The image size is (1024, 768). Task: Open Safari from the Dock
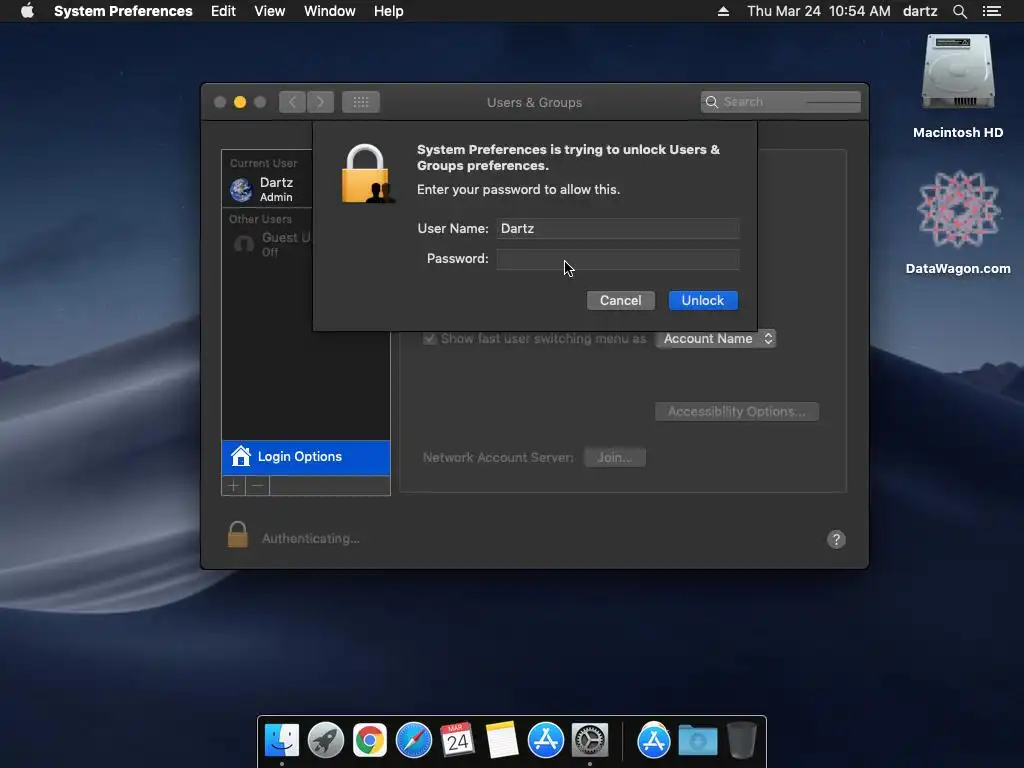click(414, 740)
